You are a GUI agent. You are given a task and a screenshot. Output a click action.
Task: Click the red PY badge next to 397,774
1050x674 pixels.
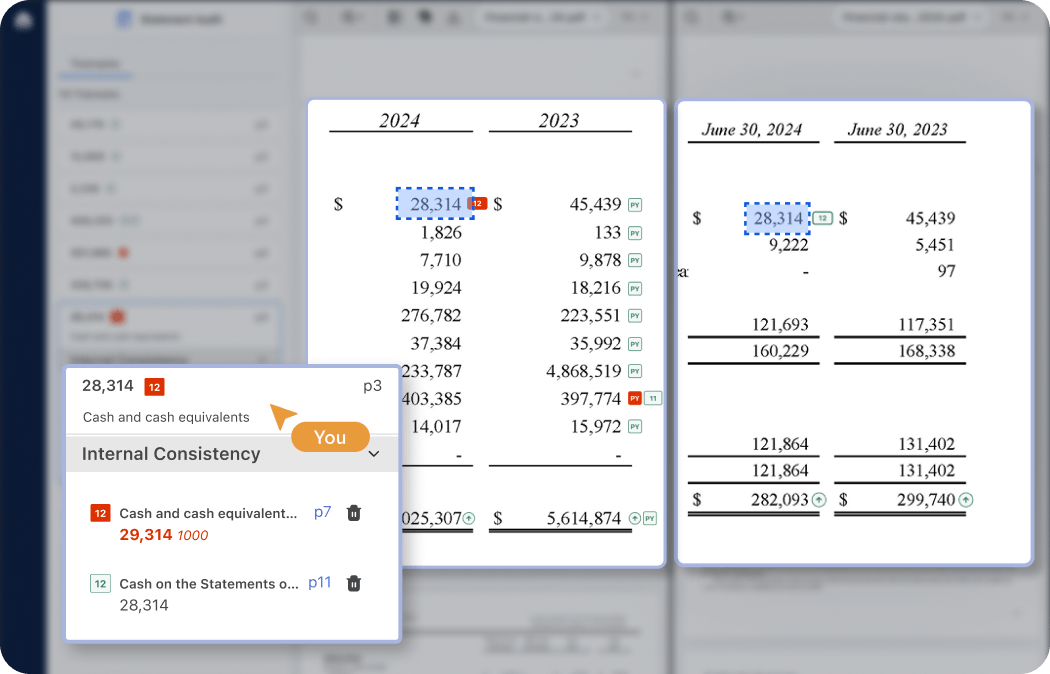pyautogui.click(x=634, y=398)
